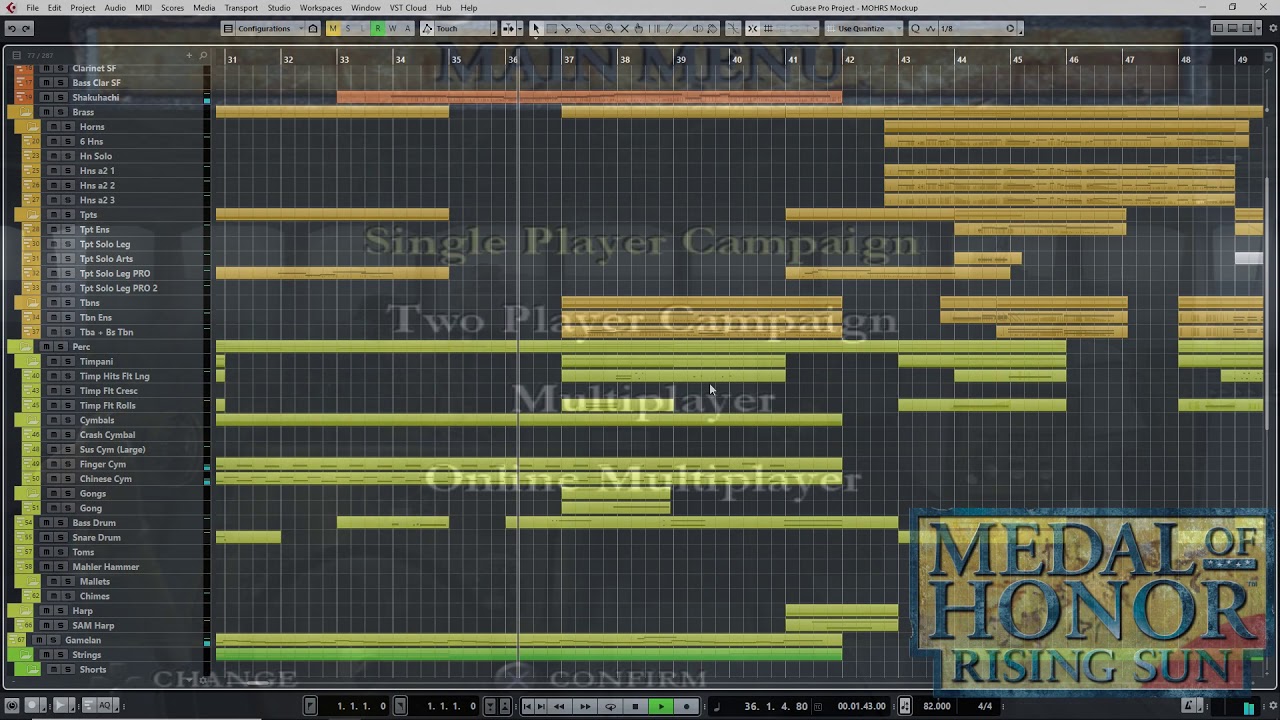Expand the Tbns folder track
Image resolution: width=1280 pixels, height=720 pixels.
33,302
